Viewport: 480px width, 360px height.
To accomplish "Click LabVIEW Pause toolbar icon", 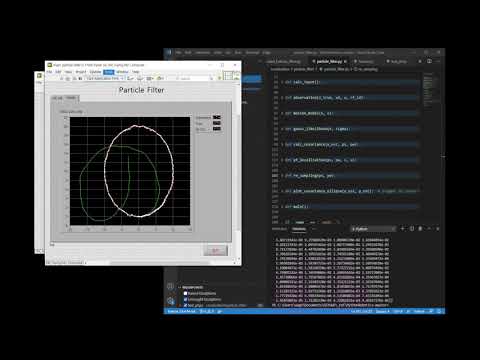I will point(80,79).
